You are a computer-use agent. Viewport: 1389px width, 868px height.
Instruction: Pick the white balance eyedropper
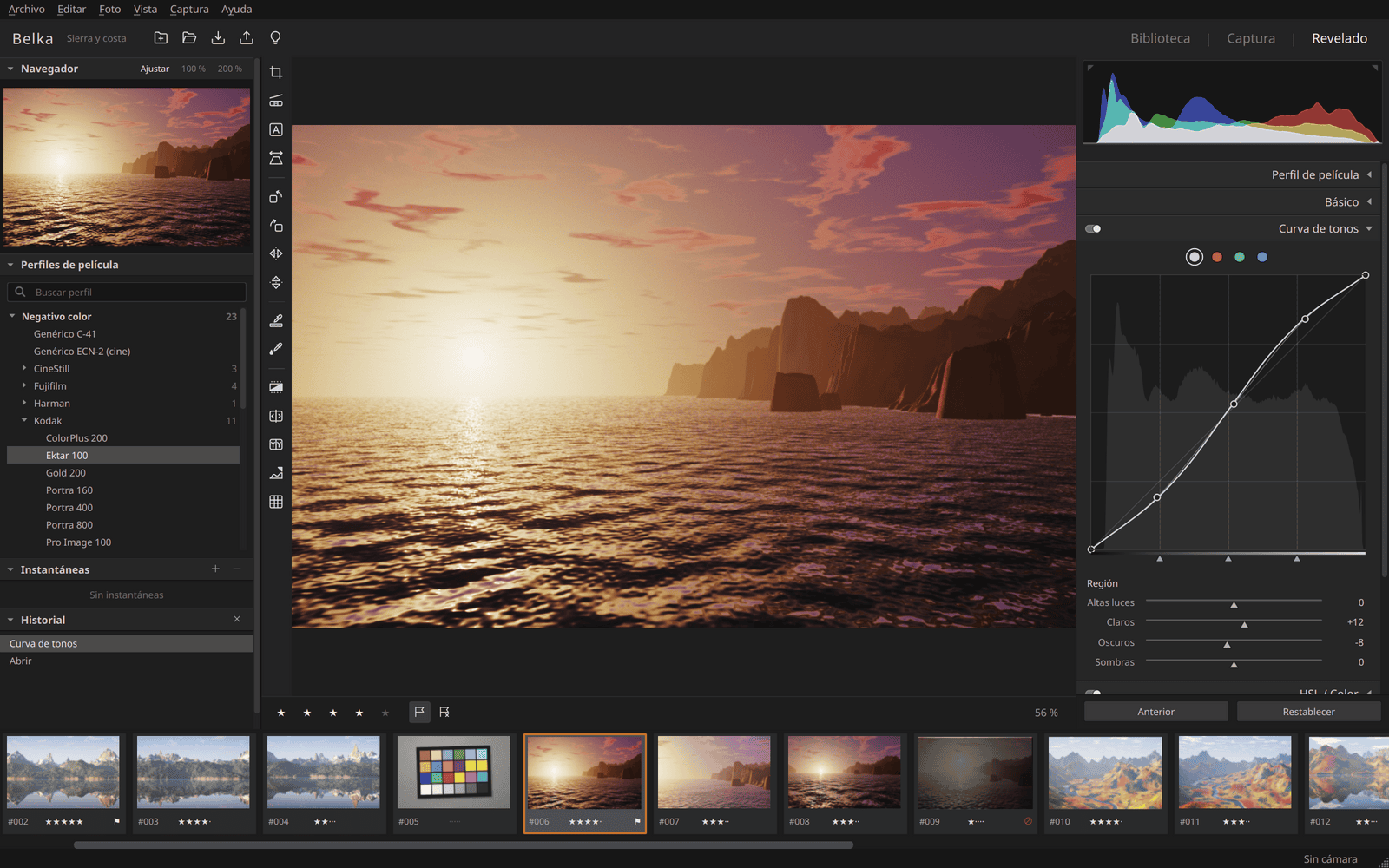(276, 320)
